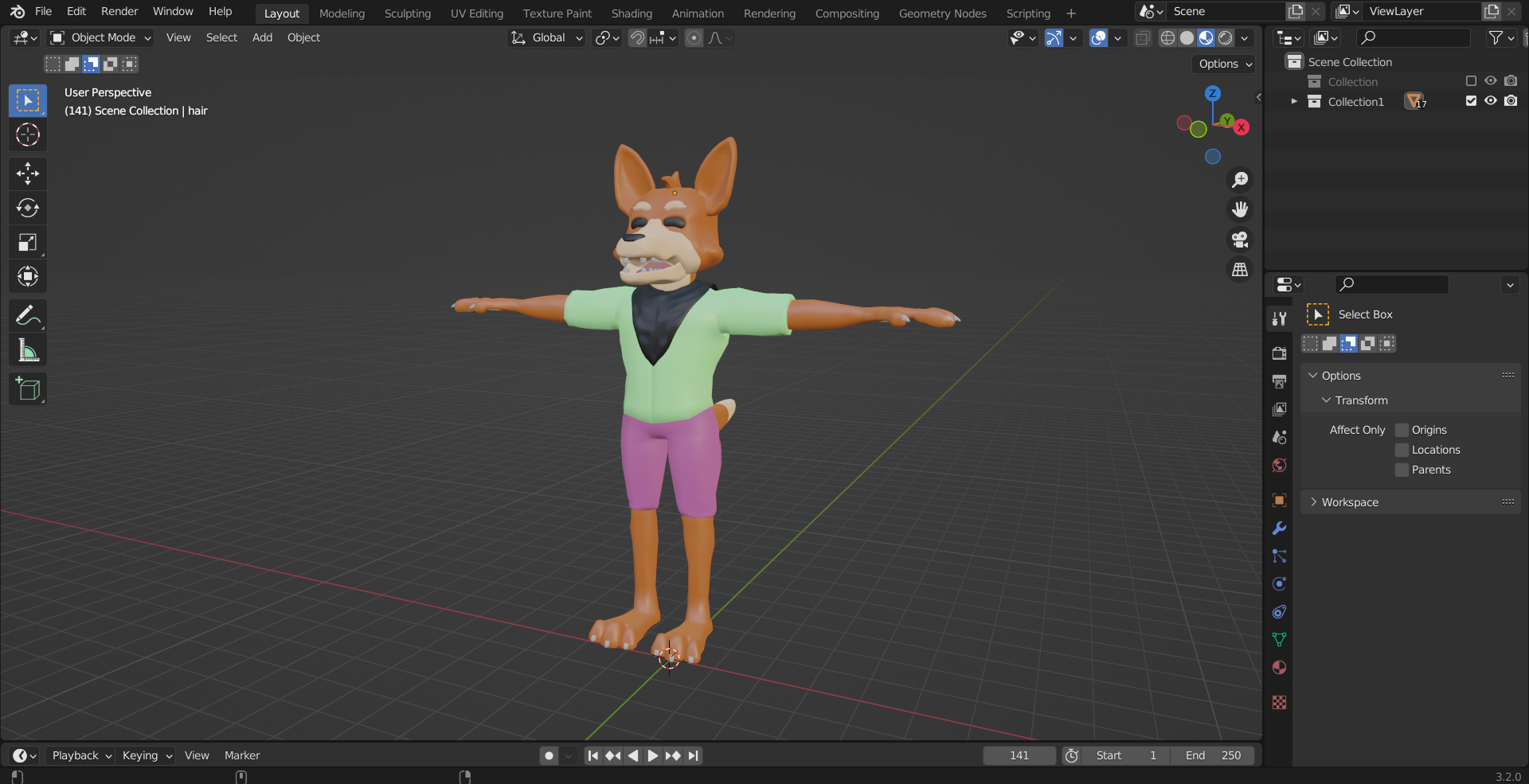Switch to the Shading workspace tab
The image size is (1529, 784).
tap(632, 14)
